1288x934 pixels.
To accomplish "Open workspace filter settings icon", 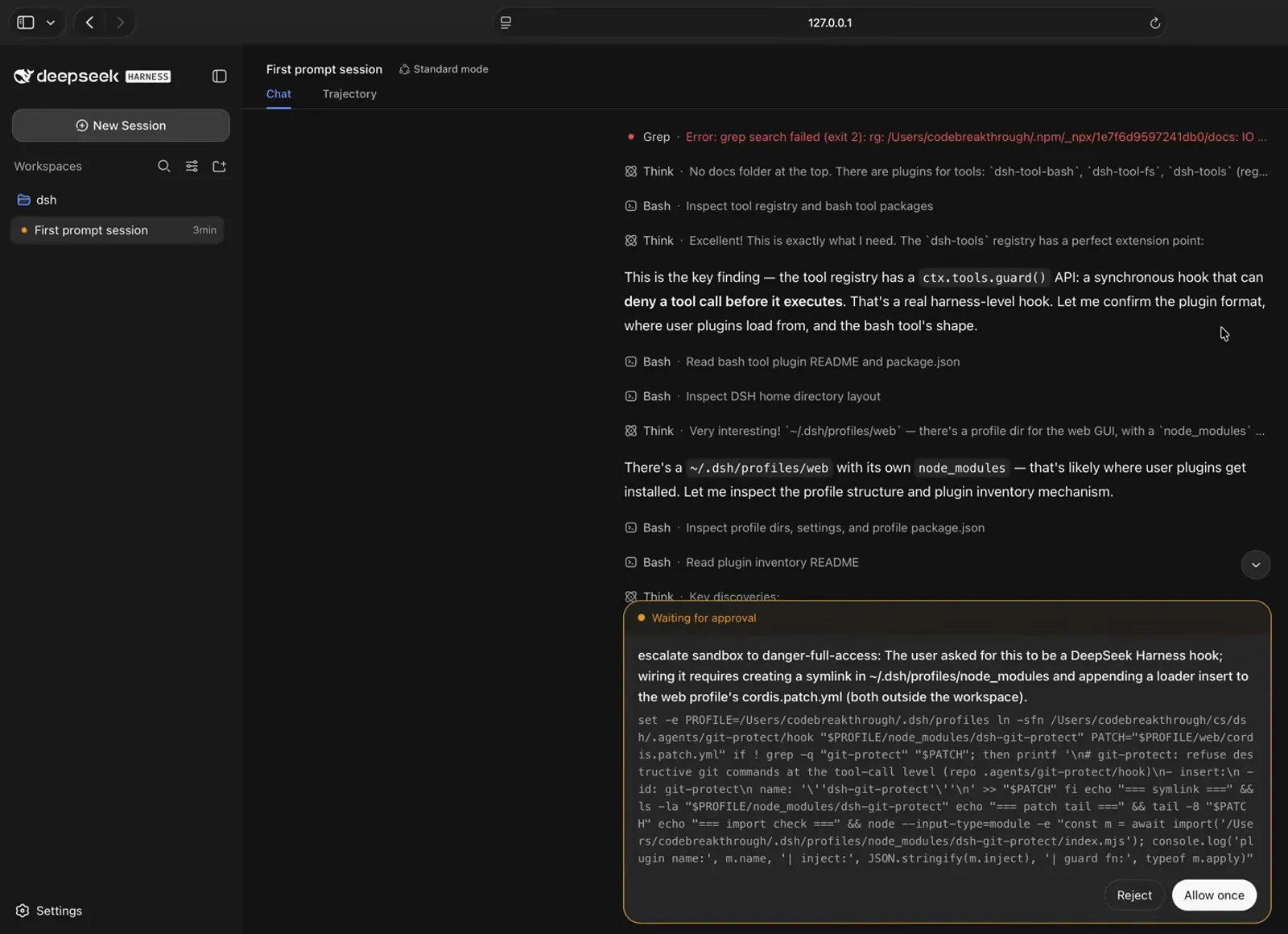I will coord(192,166).
